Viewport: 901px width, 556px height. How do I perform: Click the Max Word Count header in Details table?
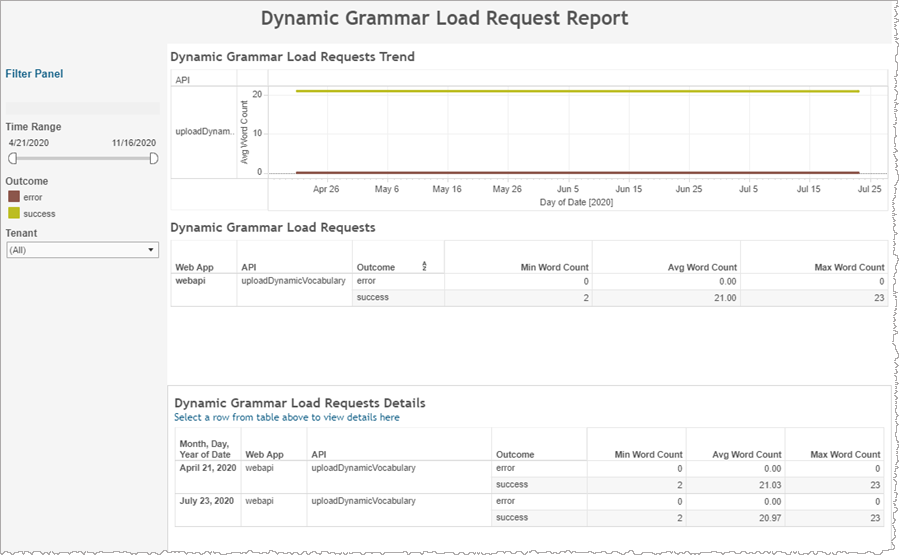pyautogui.click(x=845, y=454)
